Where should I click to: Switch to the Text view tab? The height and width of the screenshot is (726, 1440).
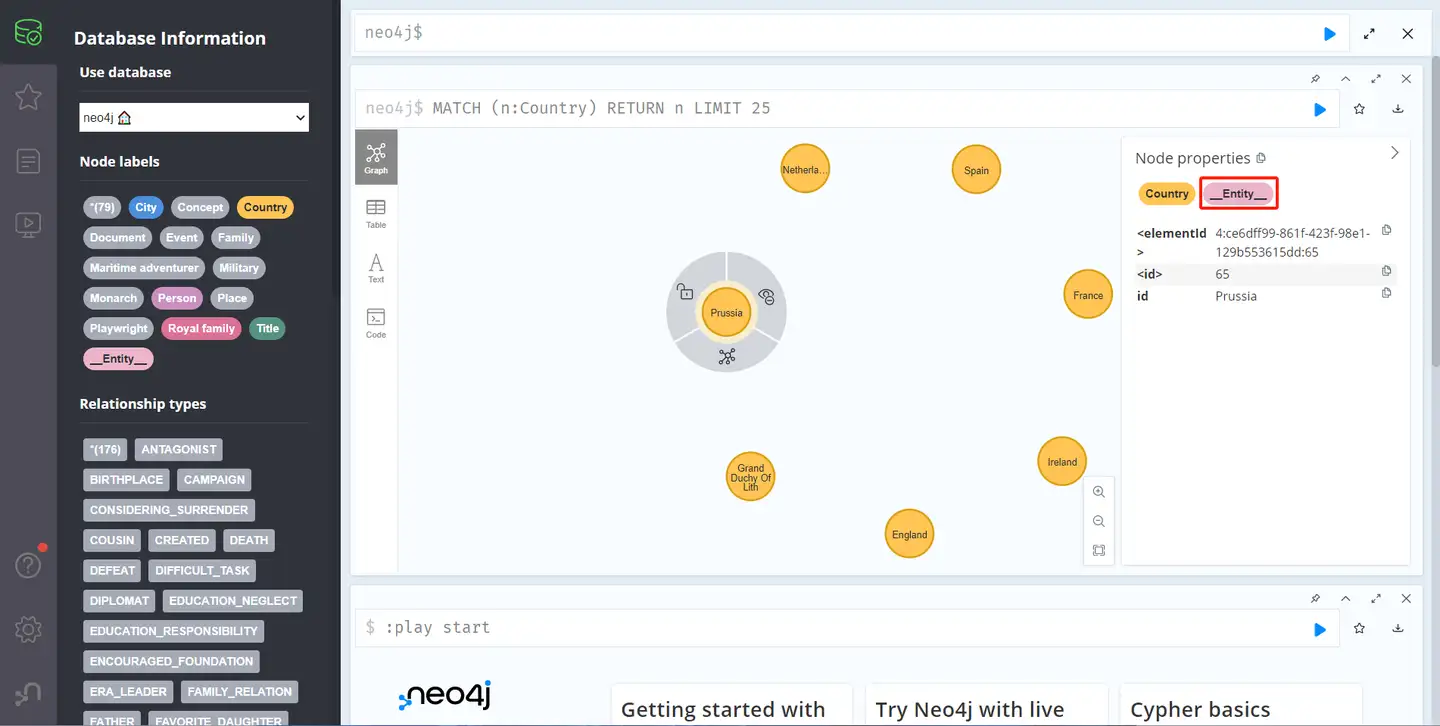point(376,268)
